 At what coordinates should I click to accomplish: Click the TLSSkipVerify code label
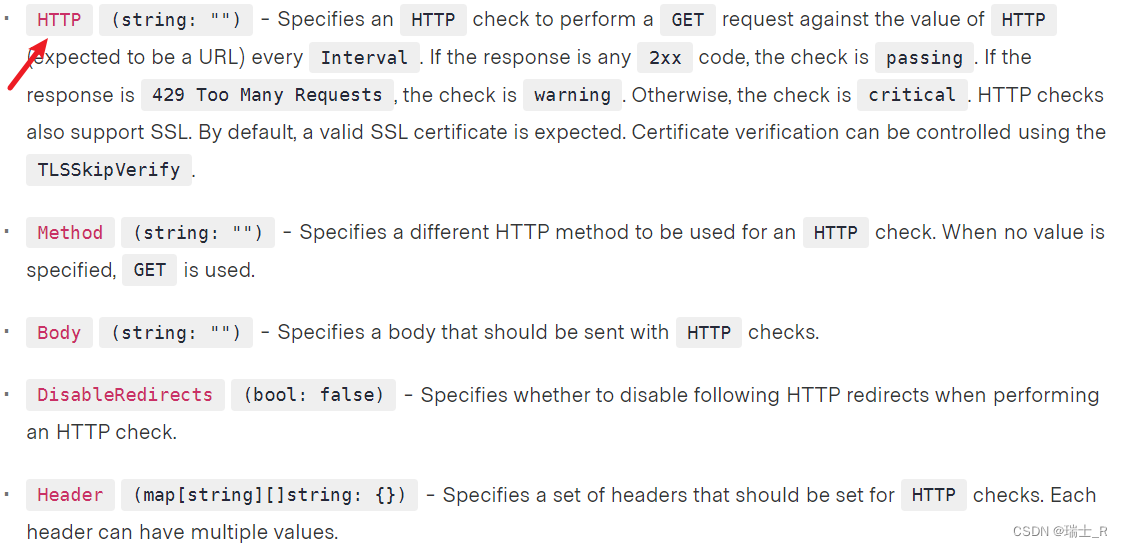108,170
